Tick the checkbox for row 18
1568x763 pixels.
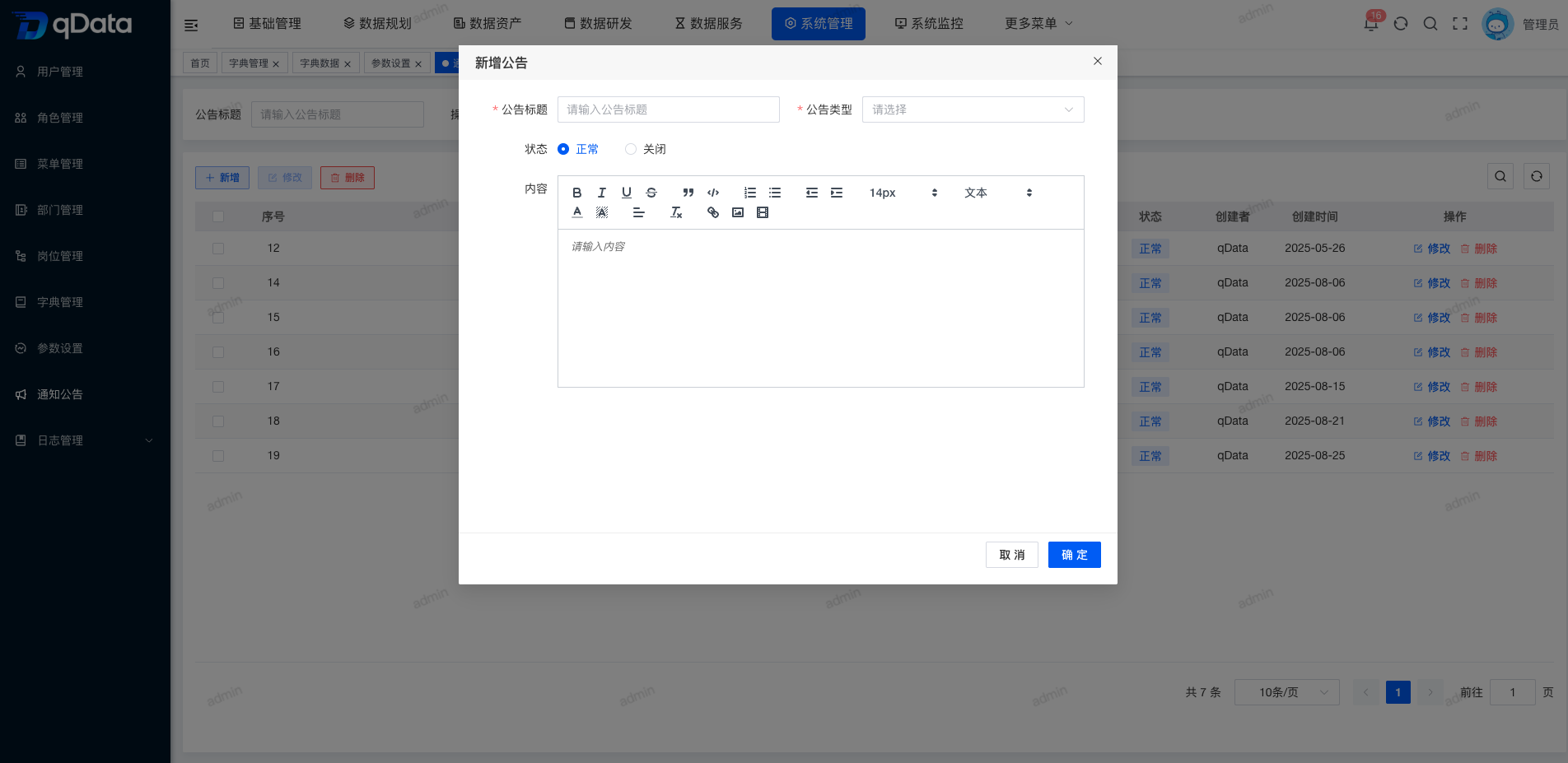click(218, 421)
